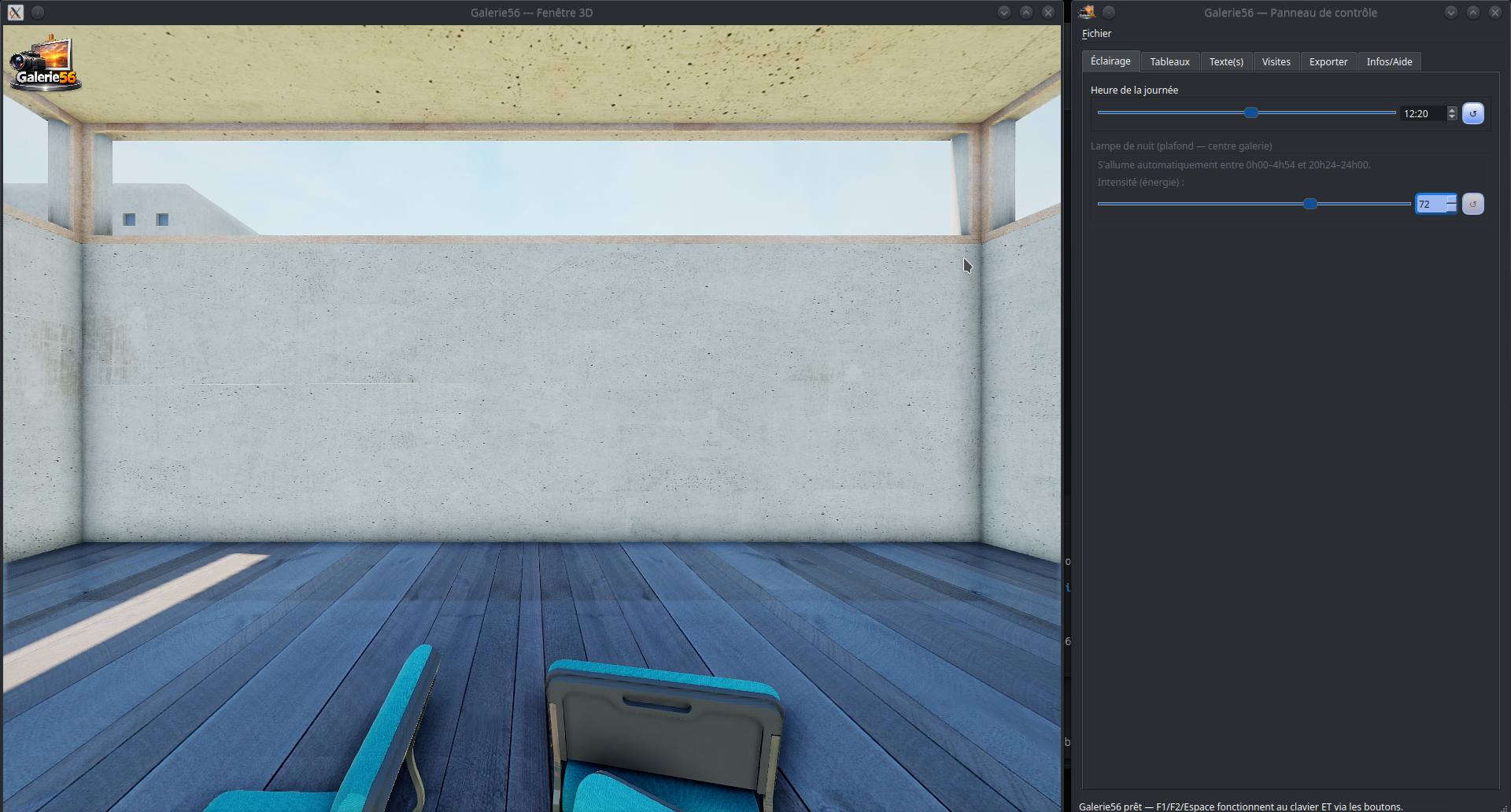Show the Infos/Aide tab

(1389, 61)
